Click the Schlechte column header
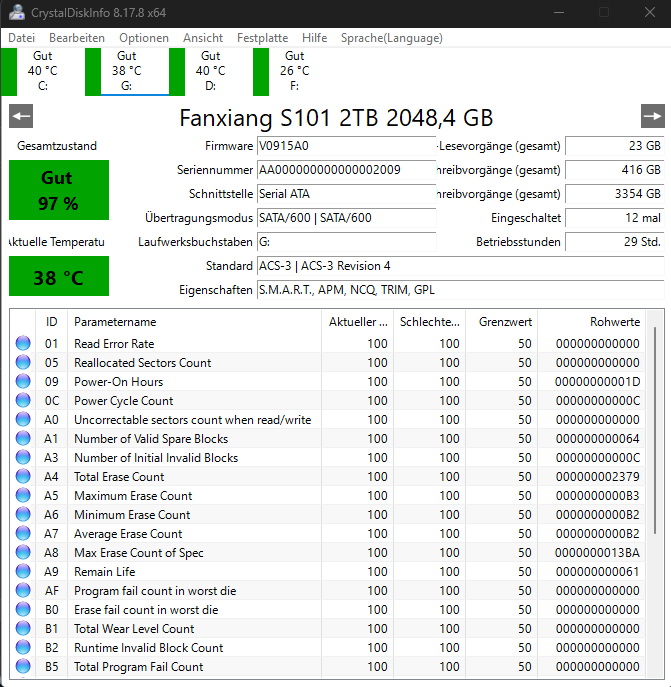Image resolution: width=671 pixels, height=687 pixels. (x=430, y=322)
